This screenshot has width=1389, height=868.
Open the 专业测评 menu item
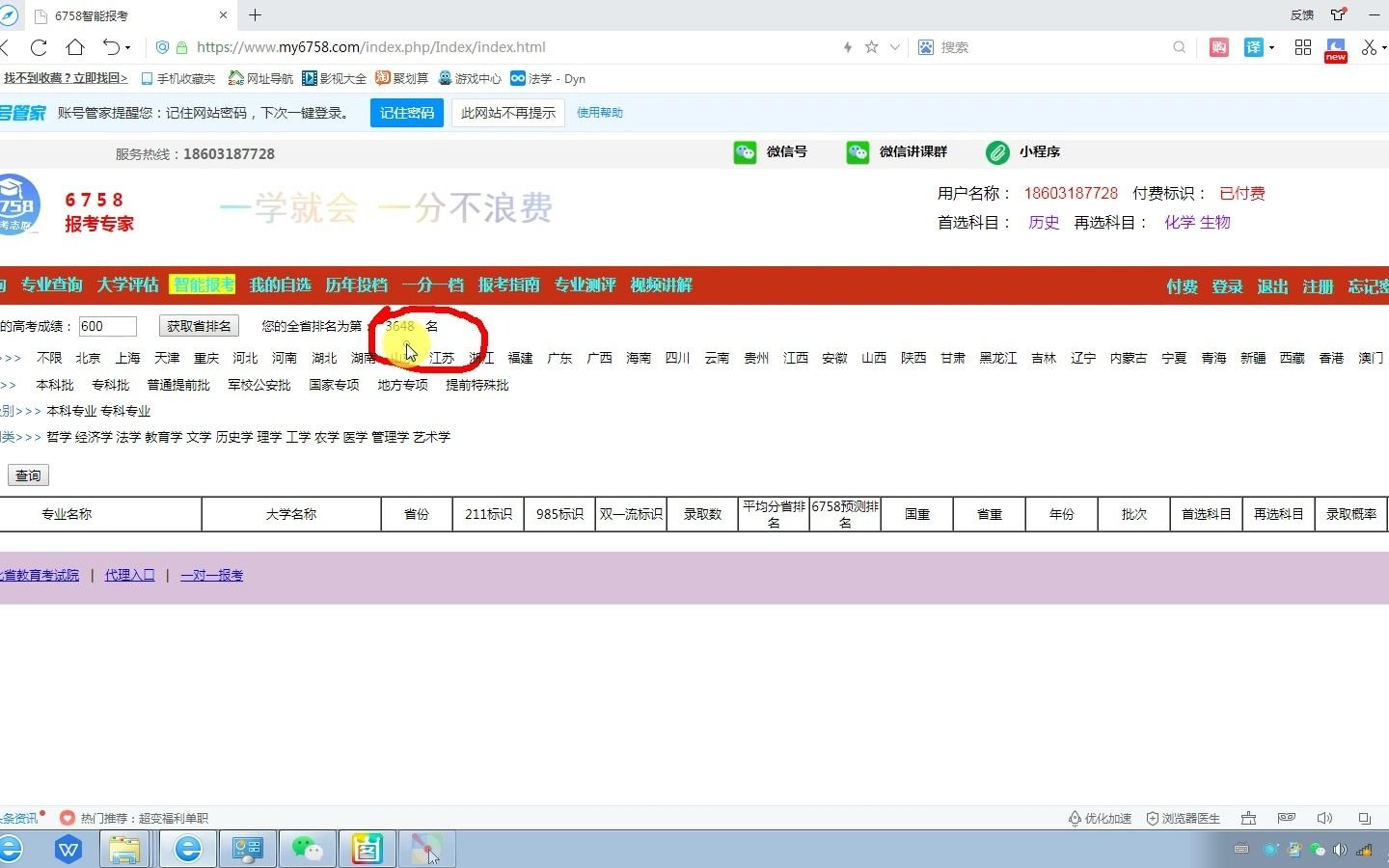tap(585, 285)
